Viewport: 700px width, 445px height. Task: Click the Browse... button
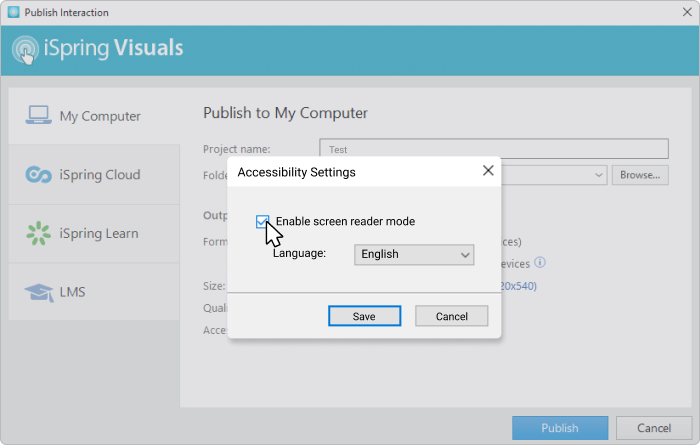640,175
